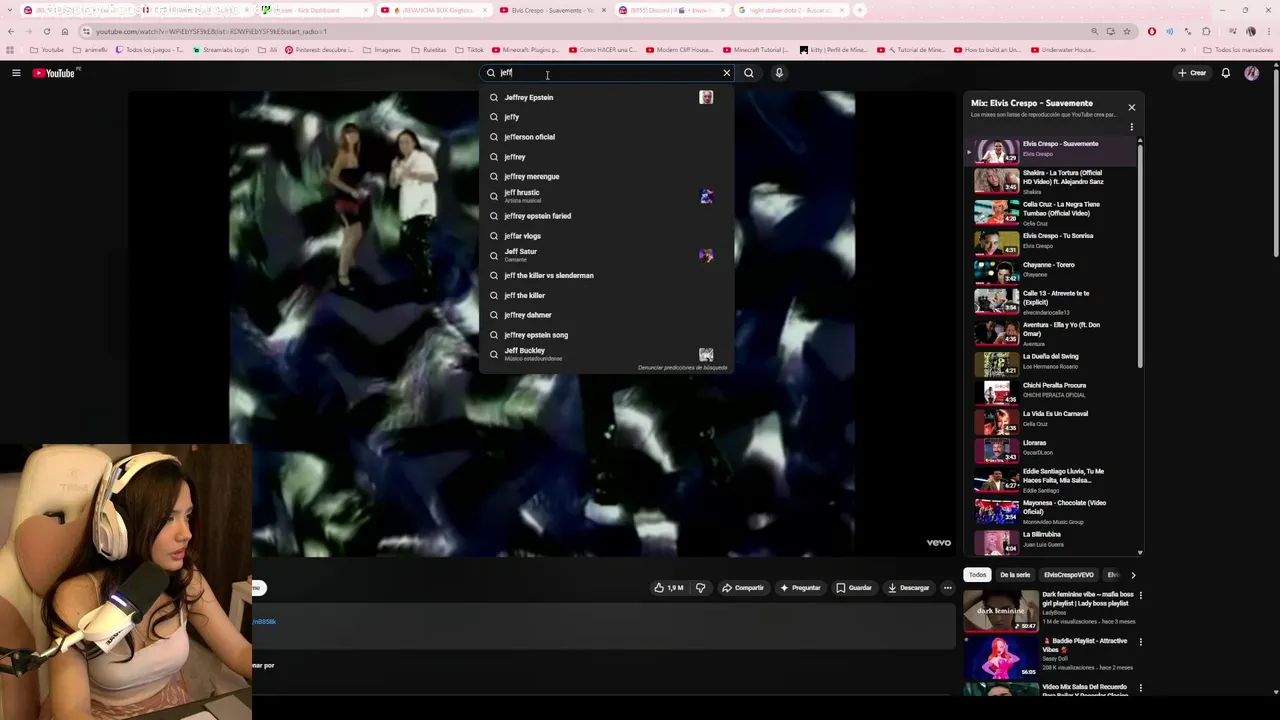Select 'Calle 13 - Atrevete te te'
The height and width of the screenshot is (720, 1280).
(1050, 301)
